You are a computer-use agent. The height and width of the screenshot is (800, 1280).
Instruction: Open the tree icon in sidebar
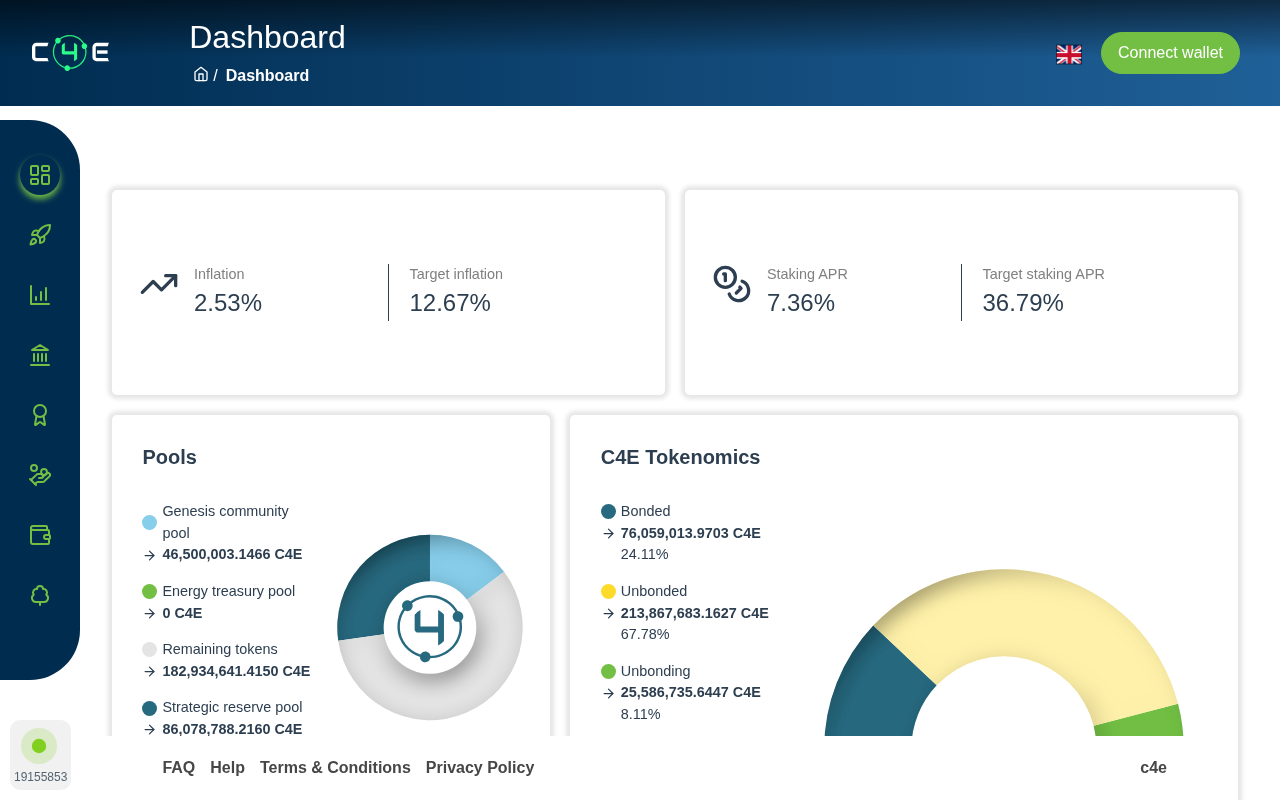[40, 595]
